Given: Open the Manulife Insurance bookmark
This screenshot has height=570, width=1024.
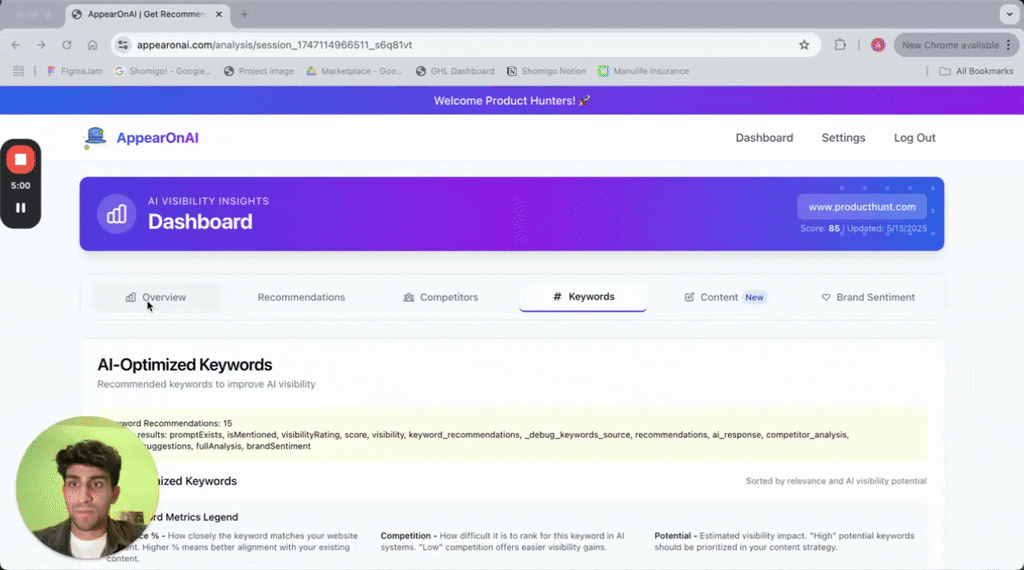Looking at the screenshot, I should point(643,71).
